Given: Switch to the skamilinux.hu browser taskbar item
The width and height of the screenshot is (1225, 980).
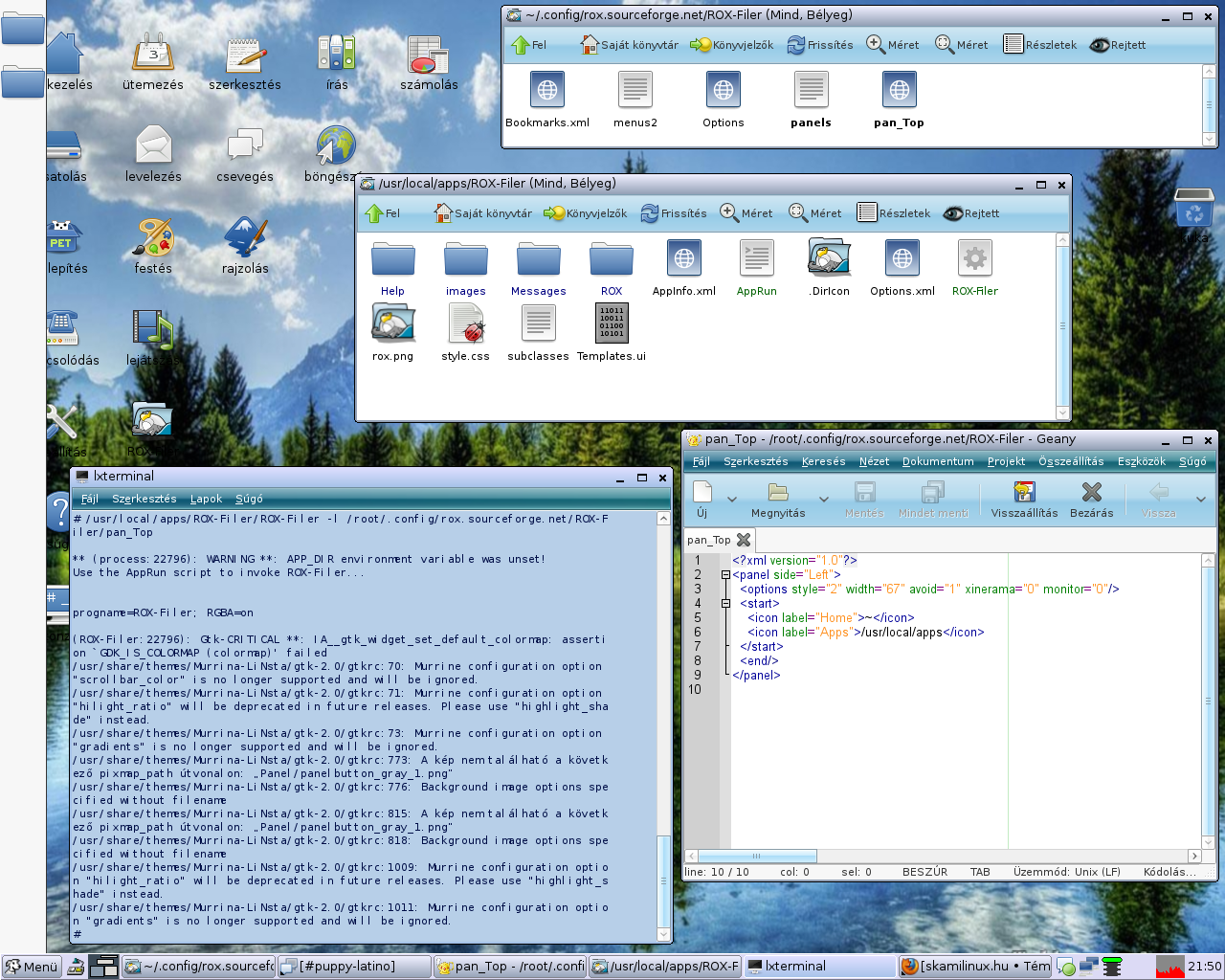Looking at the screenshot, I should pyautogui.click(x=975, y=967).
